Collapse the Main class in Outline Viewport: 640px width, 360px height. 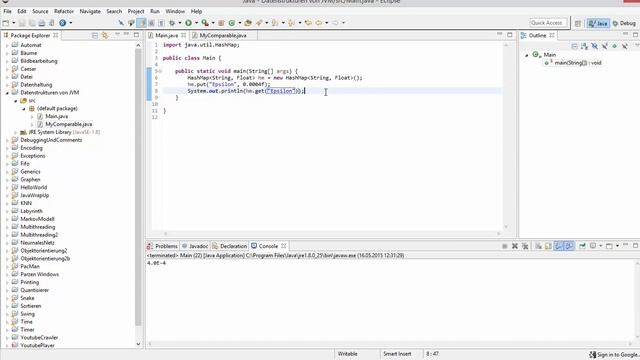click(527, 55)
